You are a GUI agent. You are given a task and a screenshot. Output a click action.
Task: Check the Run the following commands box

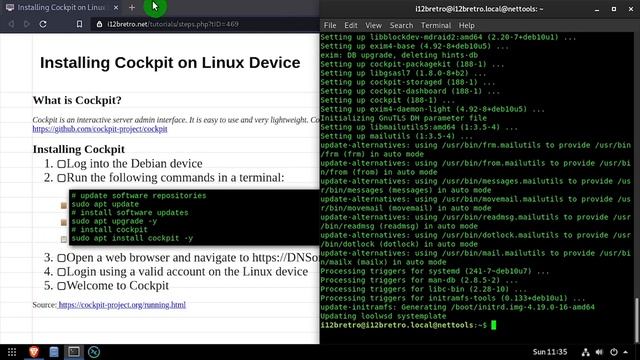[61, 178]
